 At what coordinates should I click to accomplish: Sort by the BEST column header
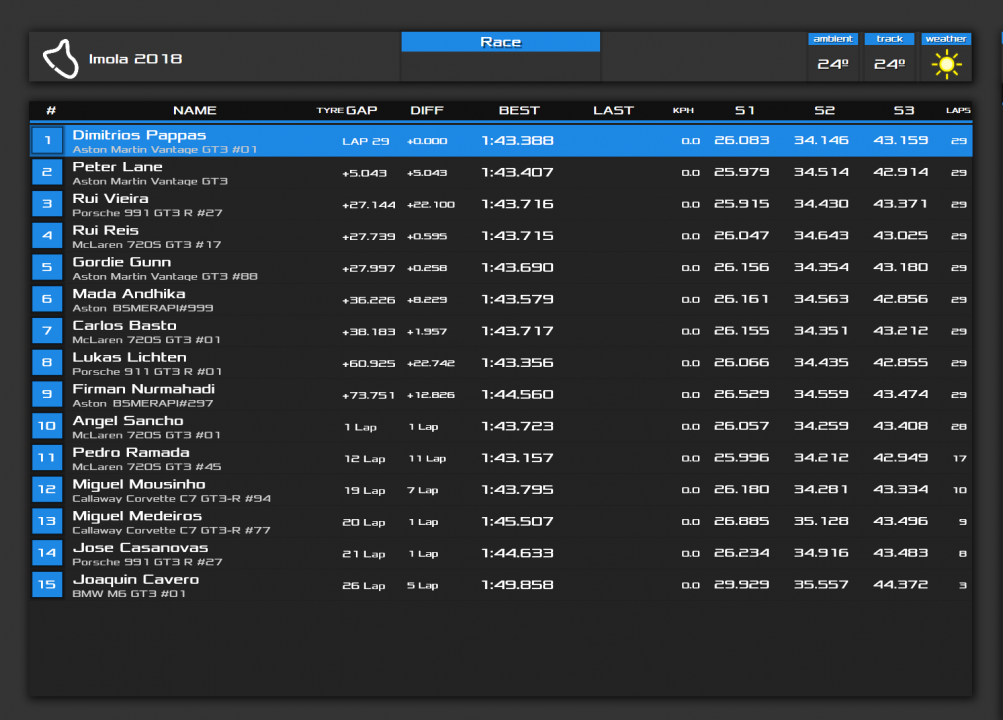tap(518, 110)
